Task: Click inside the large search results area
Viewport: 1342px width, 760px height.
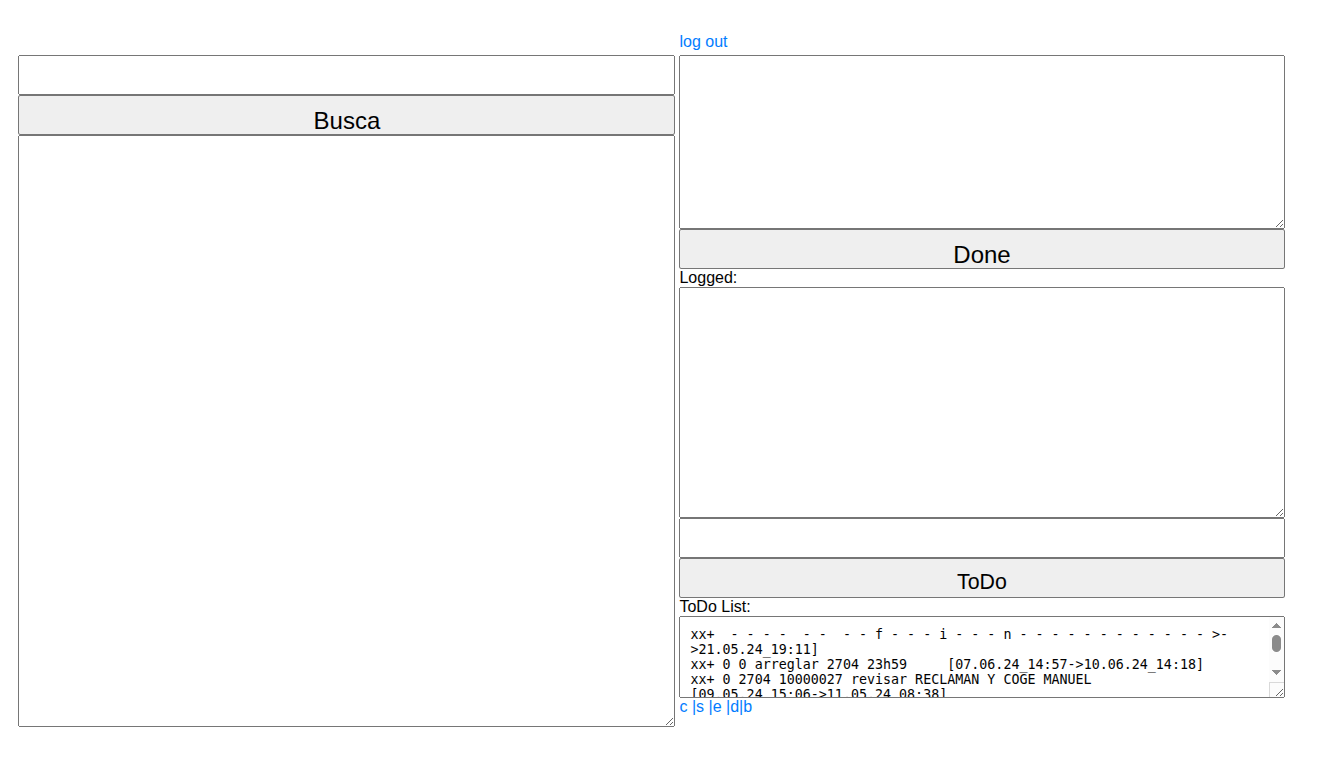Action: (x=346, y=430)
